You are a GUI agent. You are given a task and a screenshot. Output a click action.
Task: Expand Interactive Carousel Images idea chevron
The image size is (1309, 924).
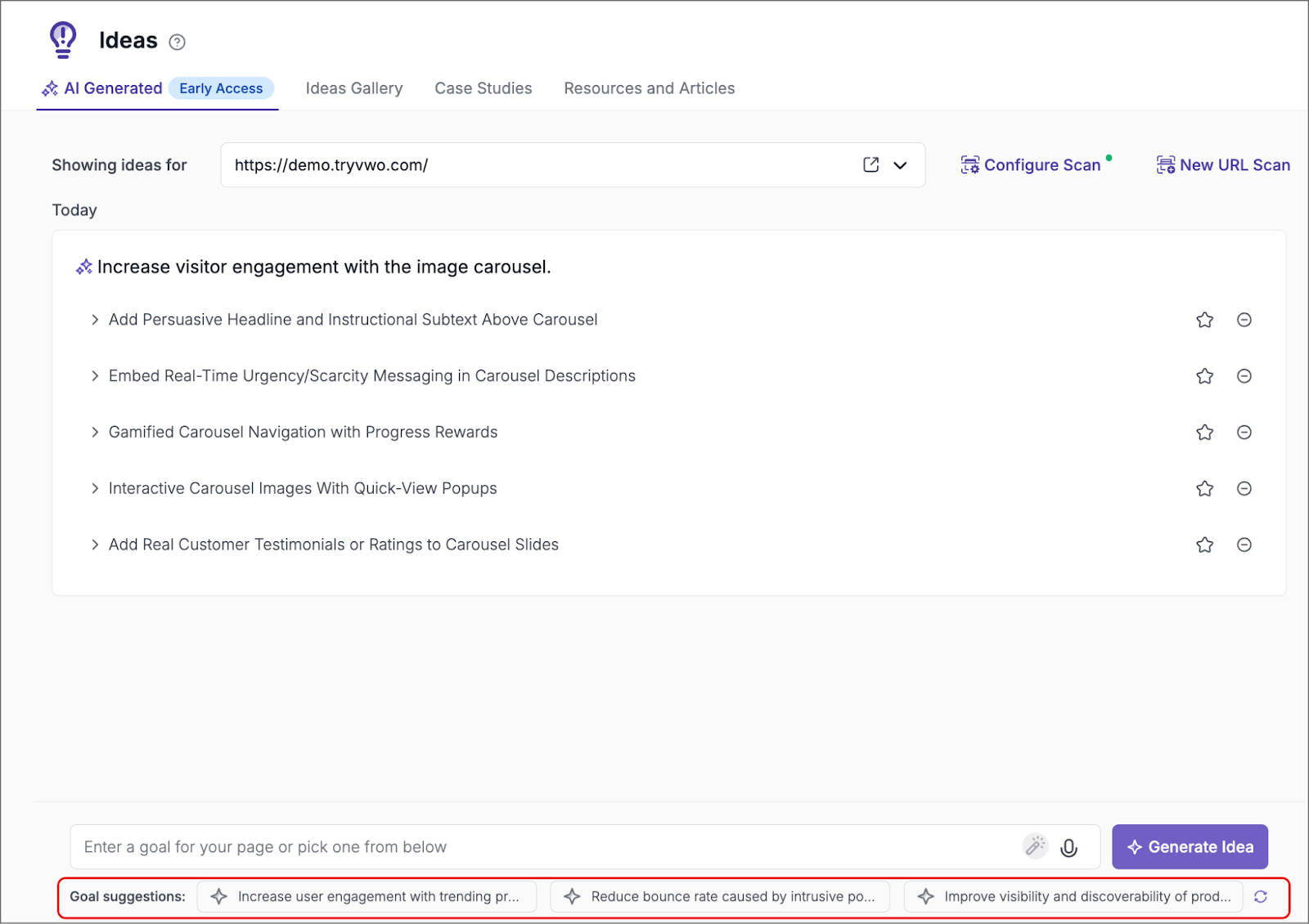pyautogui.click(x=95, y=488)
